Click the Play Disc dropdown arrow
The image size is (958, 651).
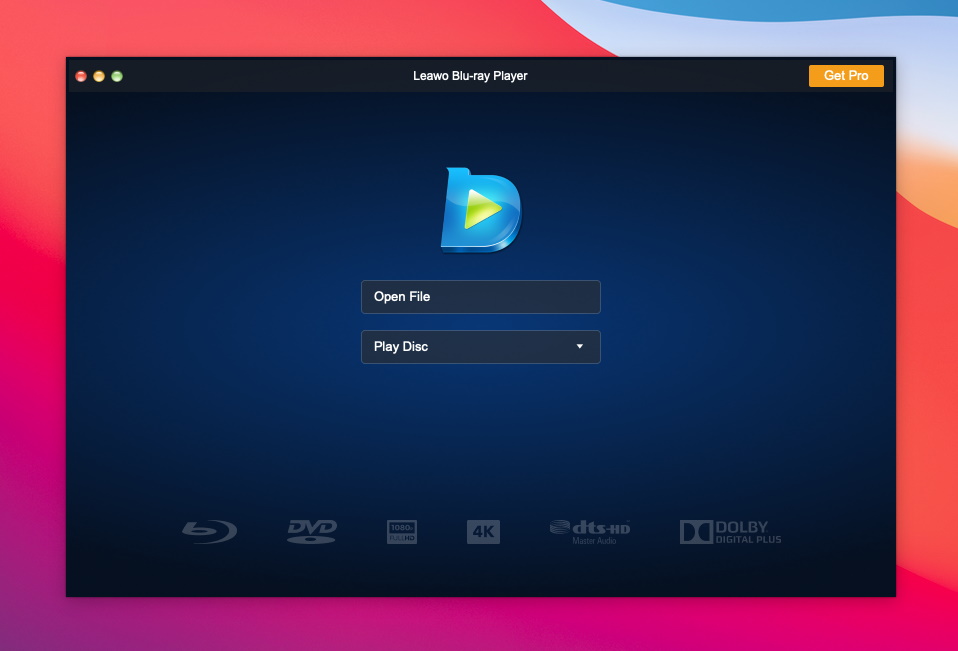point(579,347)
